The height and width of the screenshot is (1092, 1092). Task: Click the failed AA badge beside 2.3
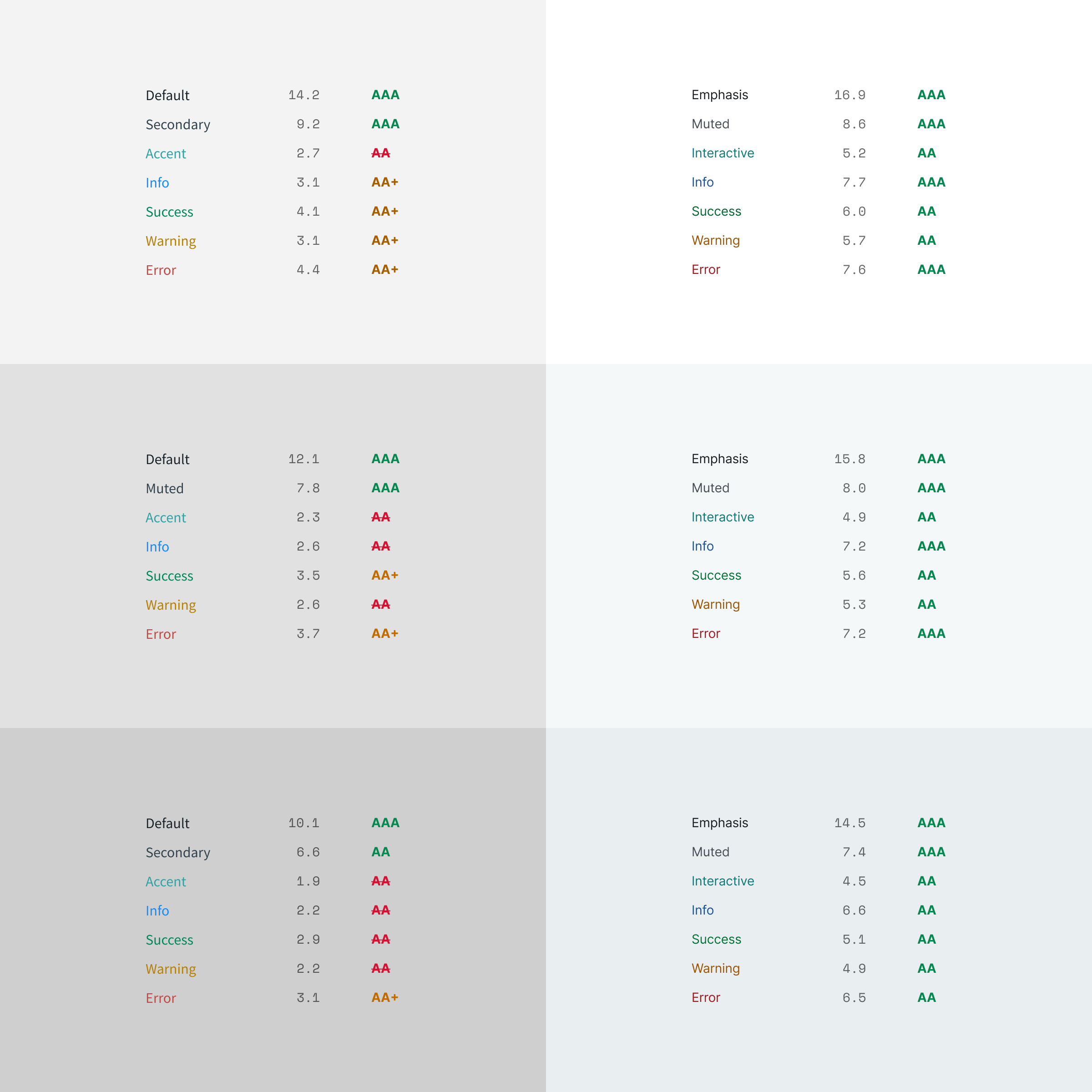click(x=380, y=517)
